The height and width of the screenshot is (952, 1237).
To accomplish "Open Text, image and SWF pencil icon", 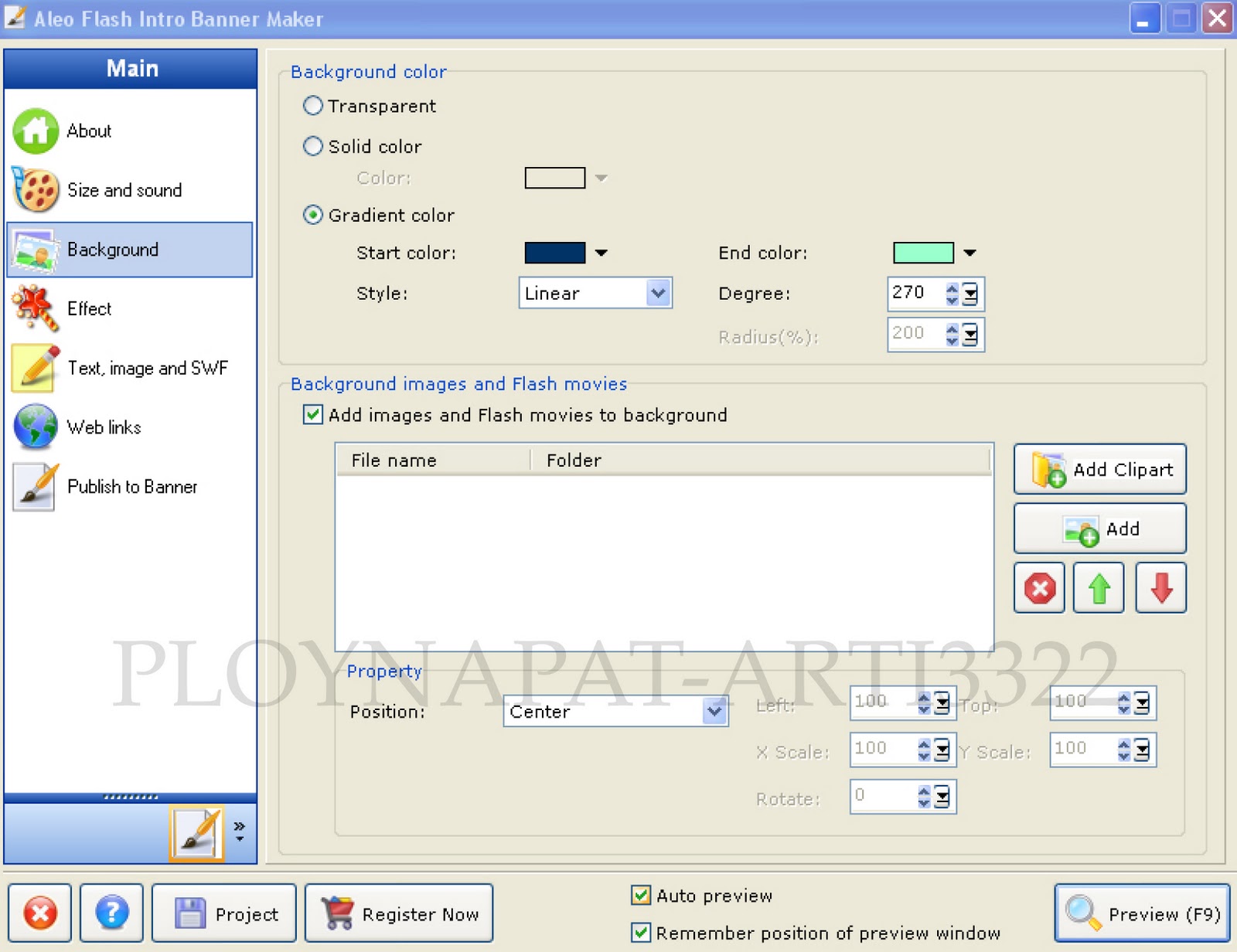I will (x=35, y=368).
